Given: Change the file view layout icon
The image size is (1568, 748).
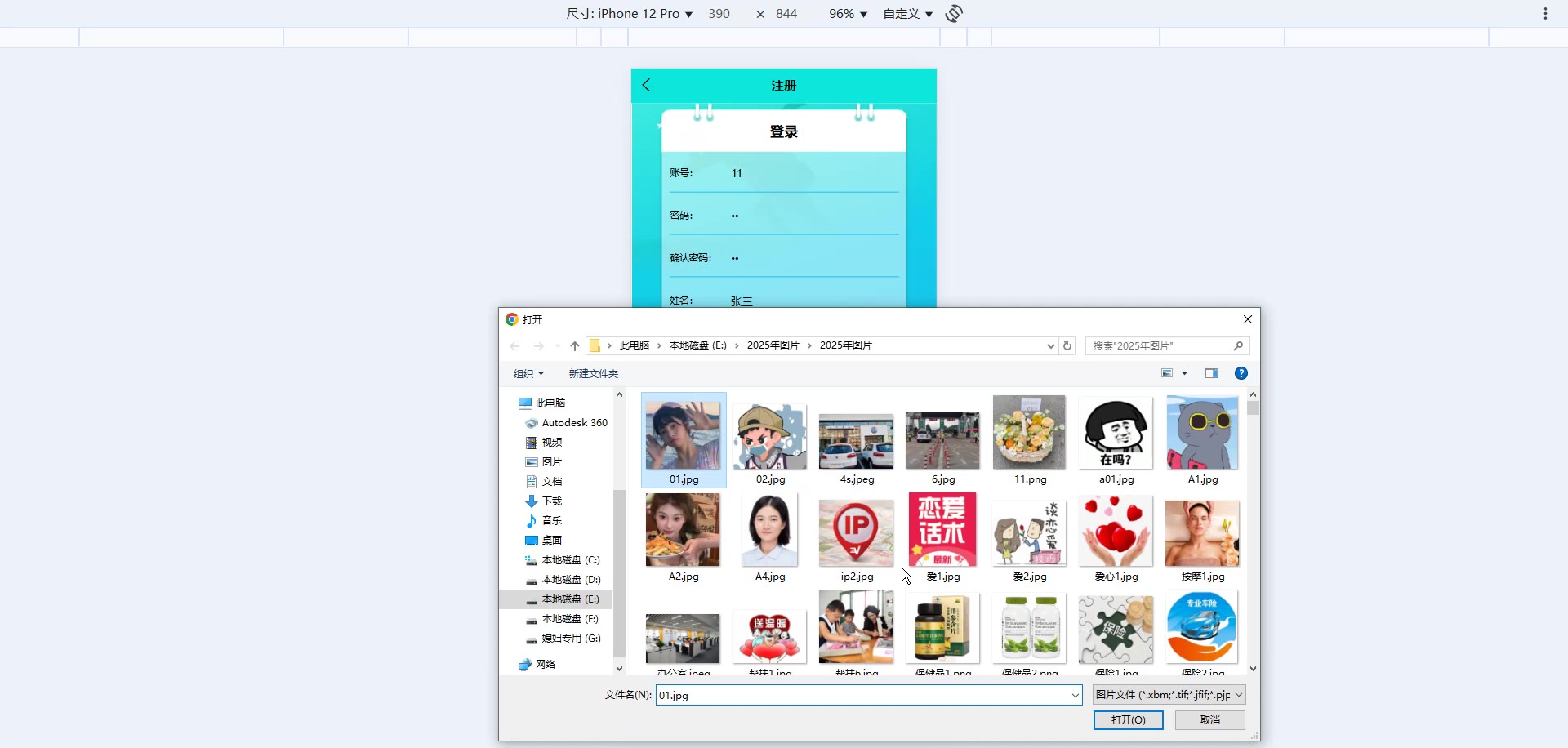Looking at the screenshot, I should pyautogui.click(x=1167, y=373).
